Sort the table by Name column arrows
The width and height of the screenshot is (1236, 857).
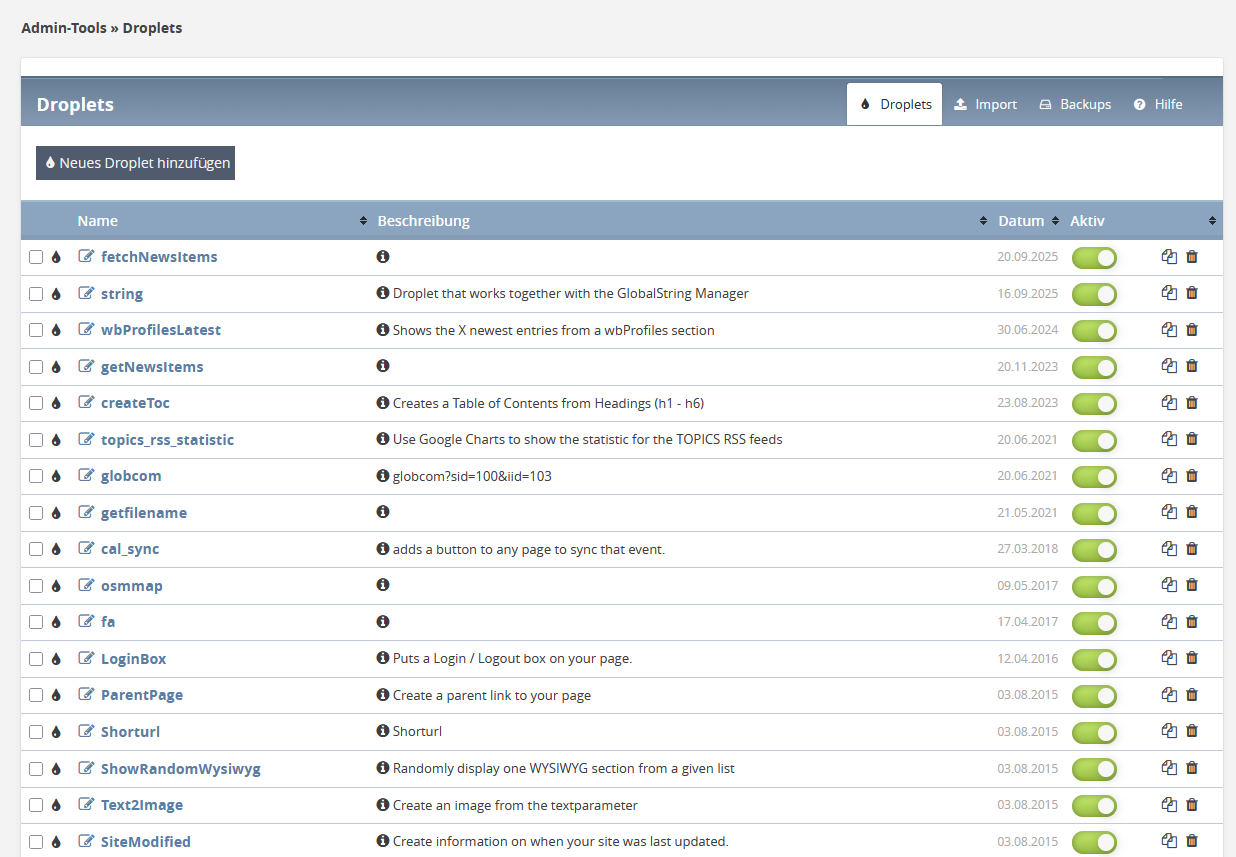(x=363, y=221)
